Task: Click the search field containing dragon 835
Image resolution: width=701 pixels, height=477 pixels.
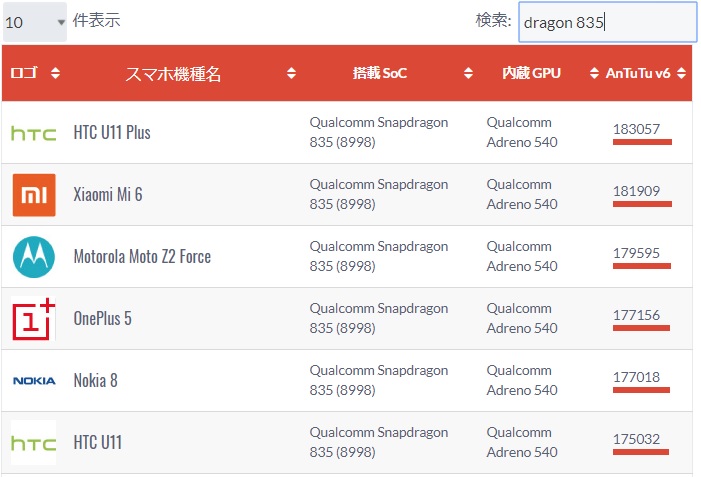Action: point(607,22)
